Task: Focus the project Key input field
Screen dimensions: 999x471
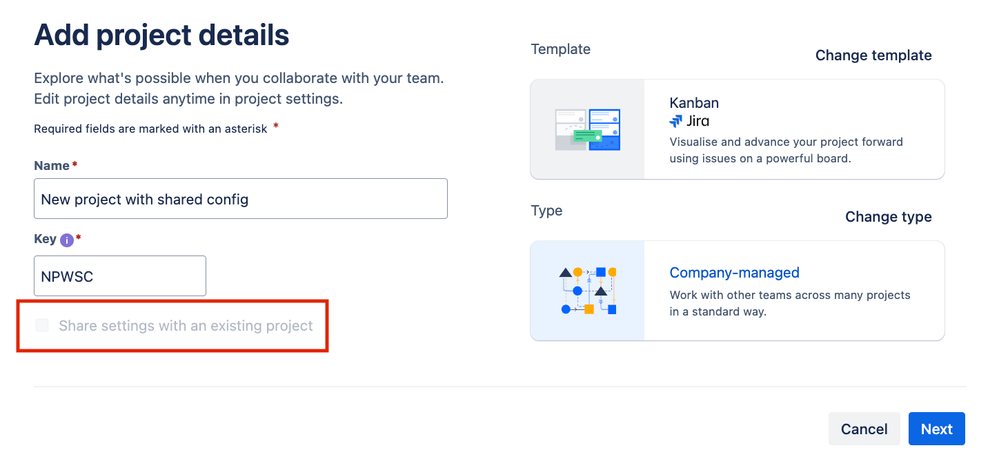Action: tap(120, 276)
